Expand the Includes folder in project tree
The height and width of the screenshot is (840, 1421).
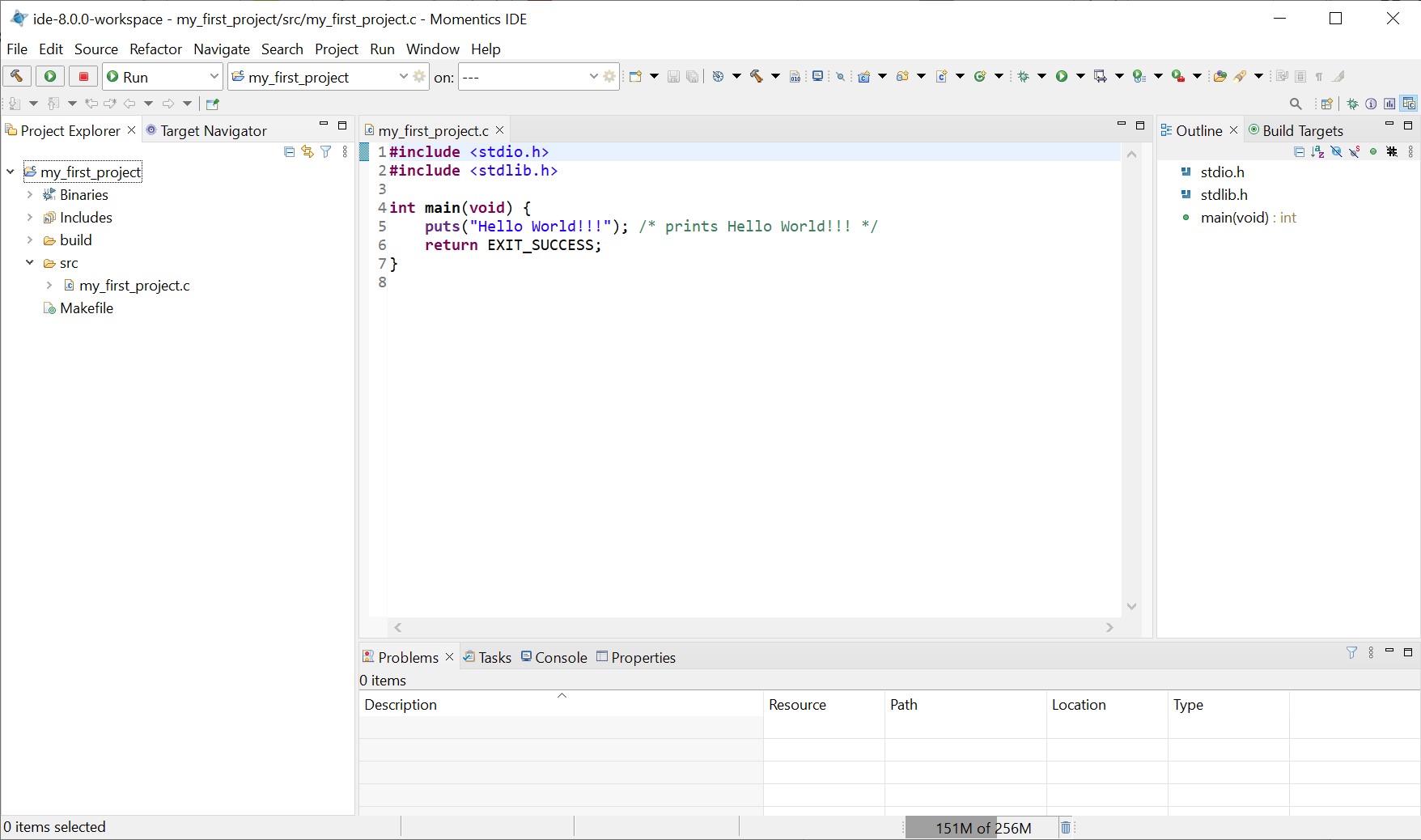pos(30,218)
